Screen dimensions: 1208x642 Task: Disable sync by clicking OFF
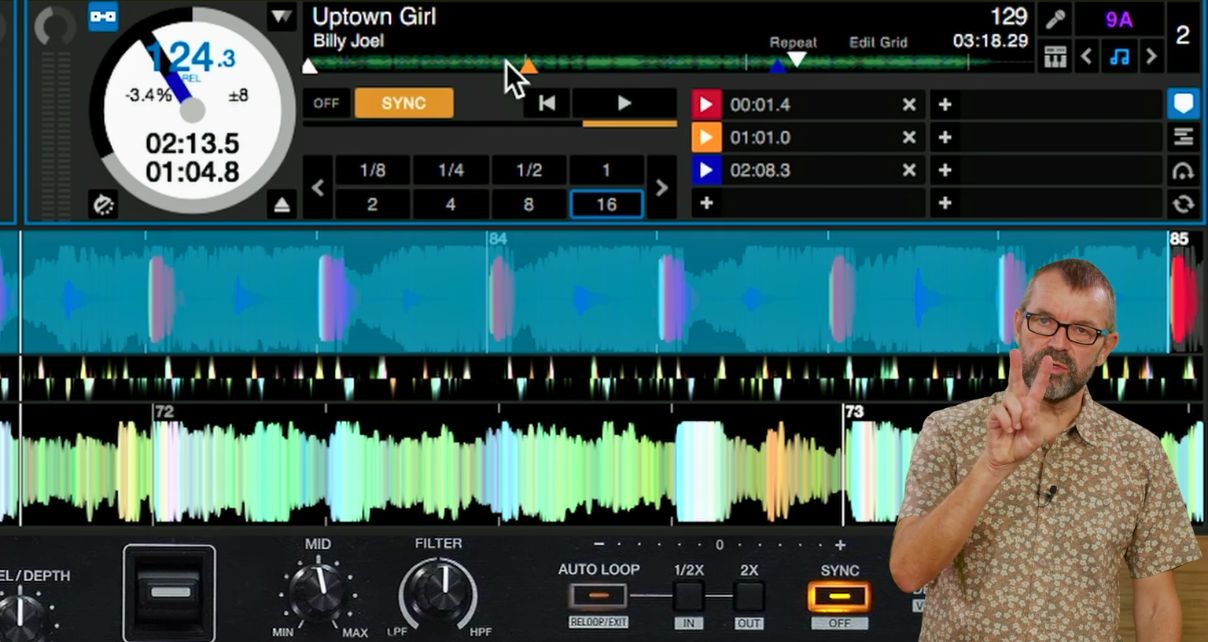coord(327,103)
